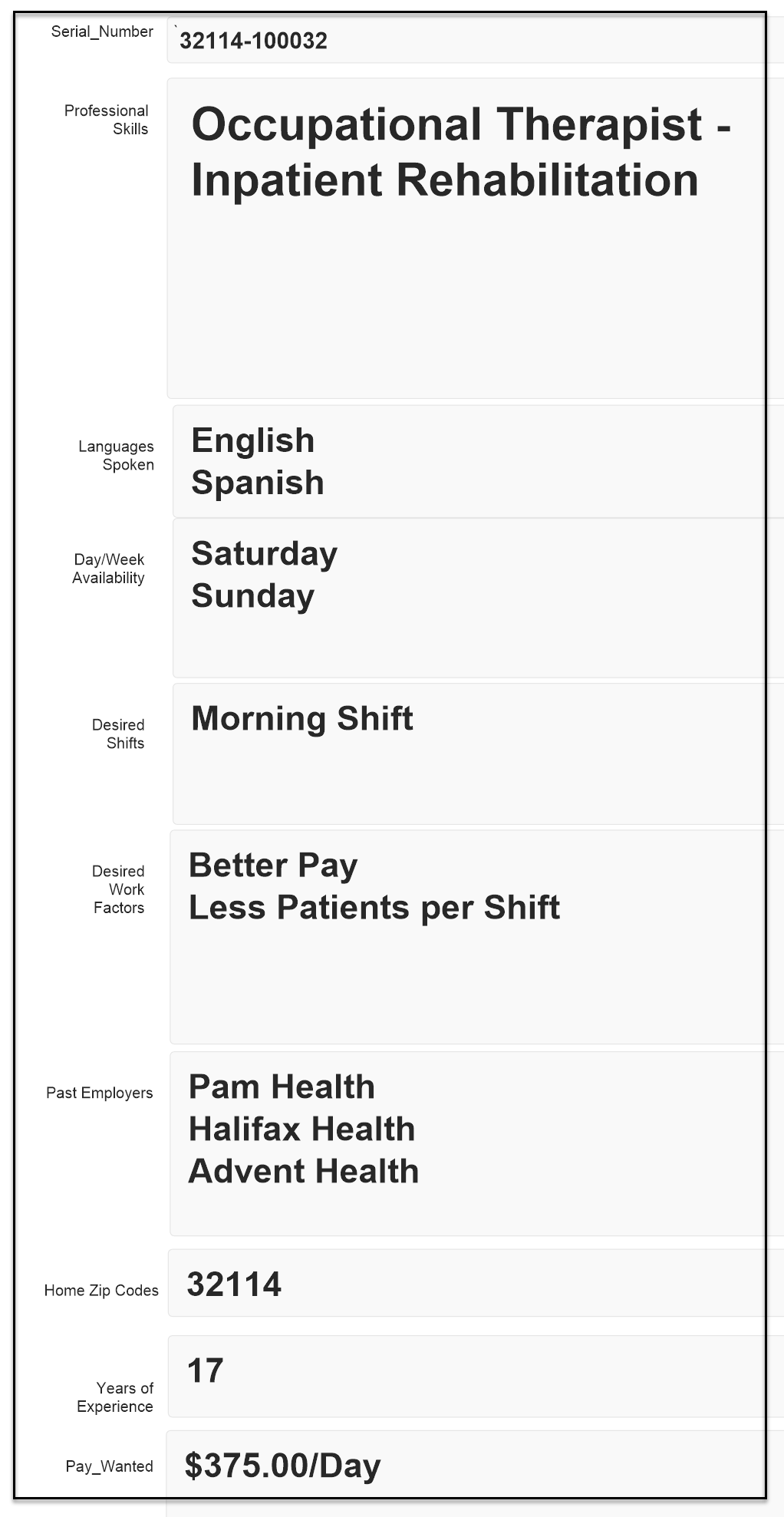Select the Less Patients per Shift entry
Screen dimensions: 784x1517
tap(374, 907)
